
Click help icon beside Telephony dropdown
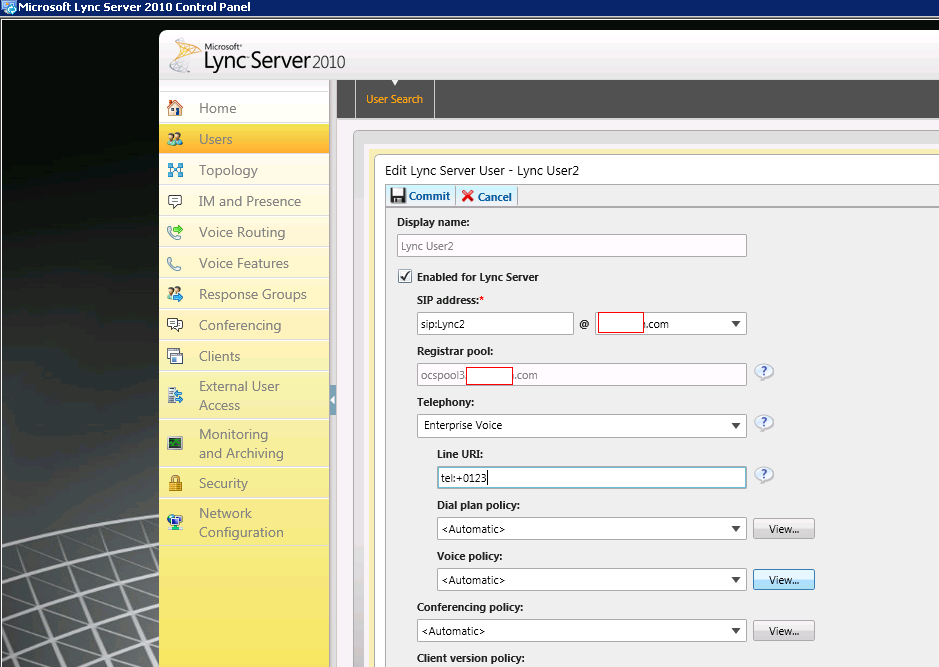click(764, 424)
